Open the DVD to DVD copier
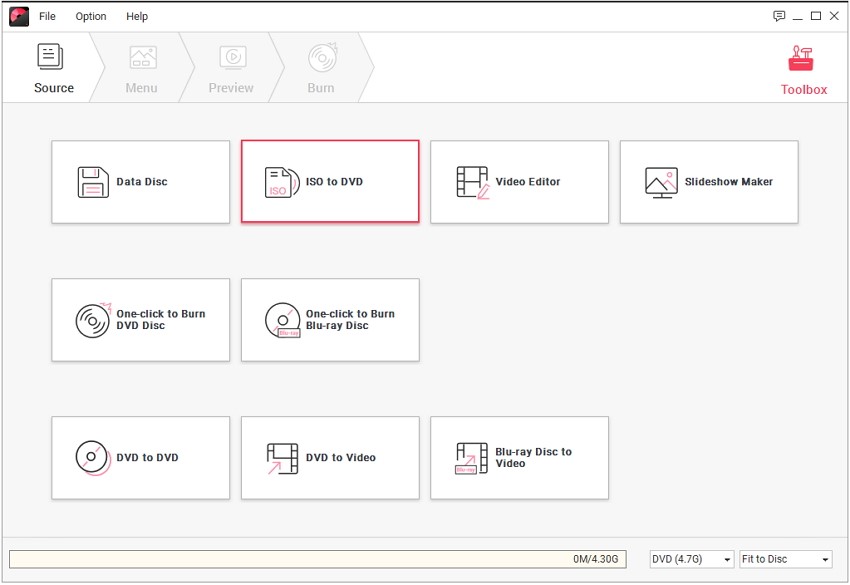 click(x=141, y=458)
